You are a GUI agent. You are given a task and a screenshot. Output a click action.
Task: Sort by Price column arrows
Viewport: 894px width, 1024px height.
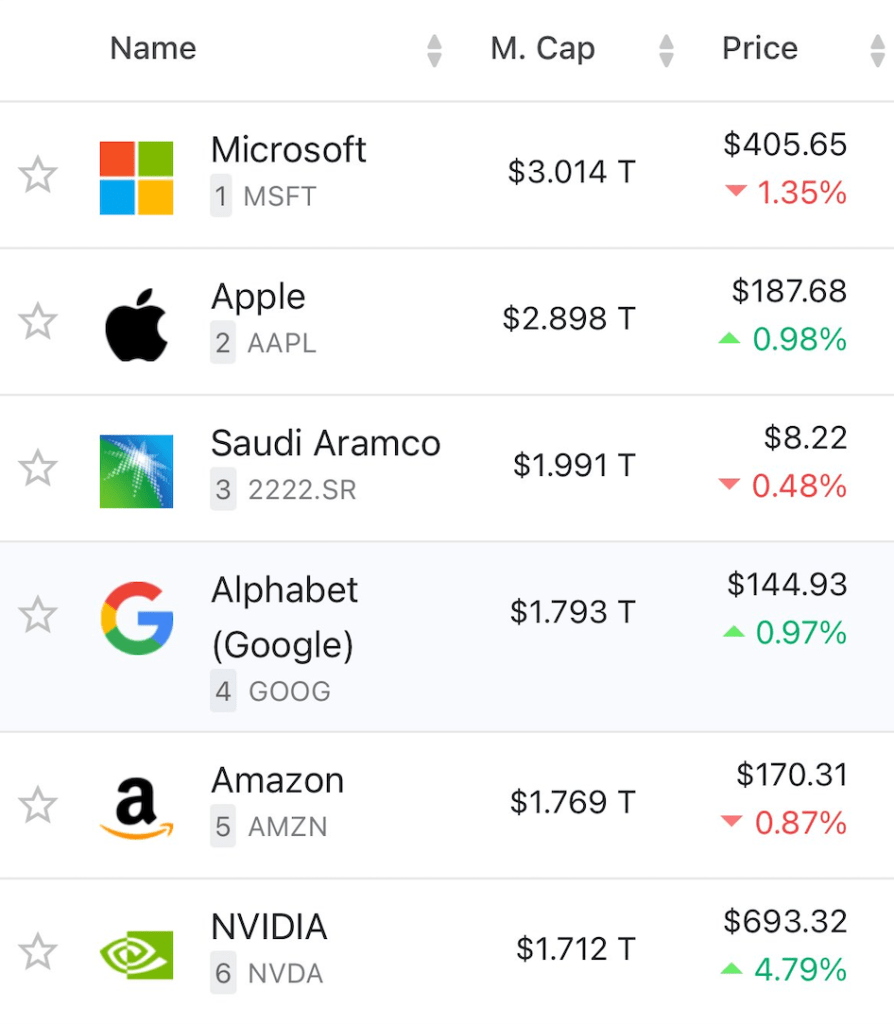pos(878,50)
